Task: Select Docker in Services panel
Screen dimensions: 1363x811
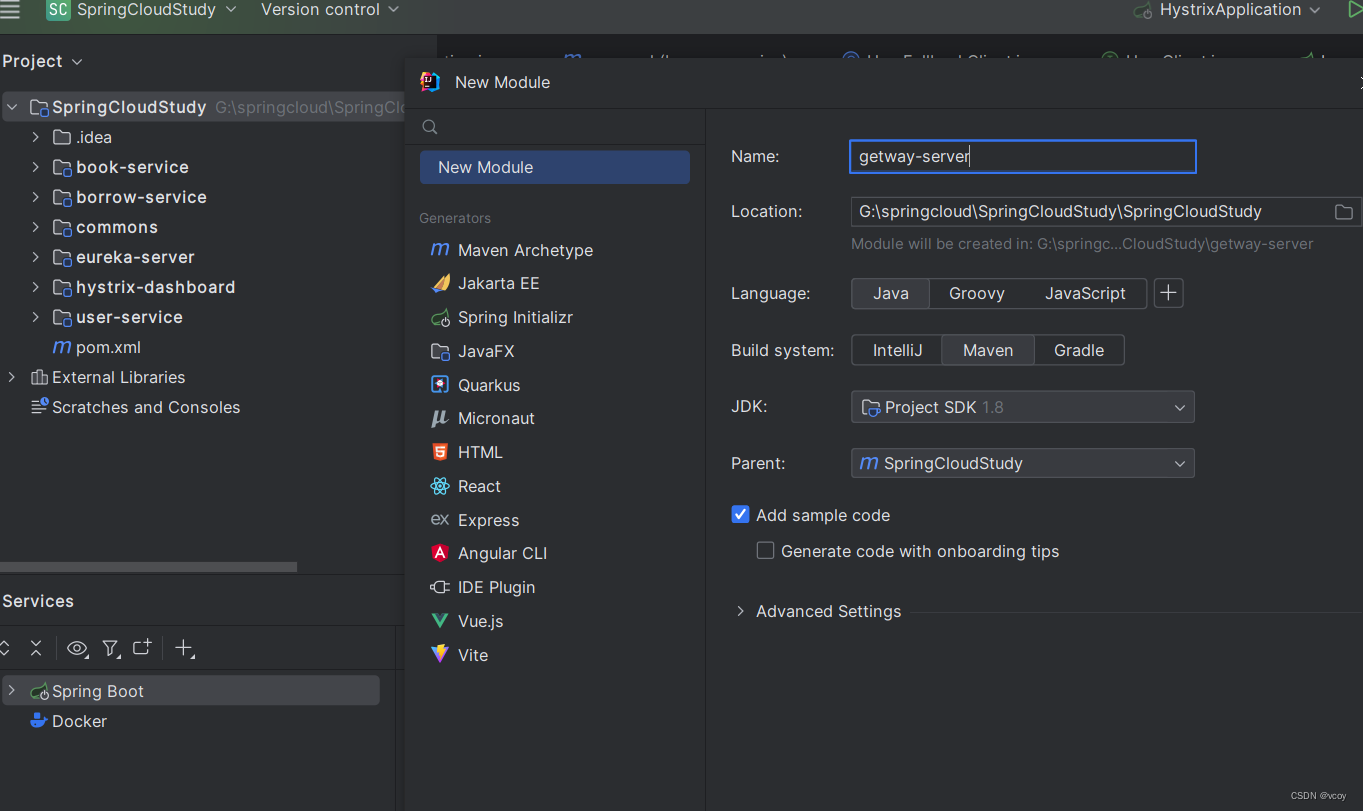Action: tap(79, 721)
